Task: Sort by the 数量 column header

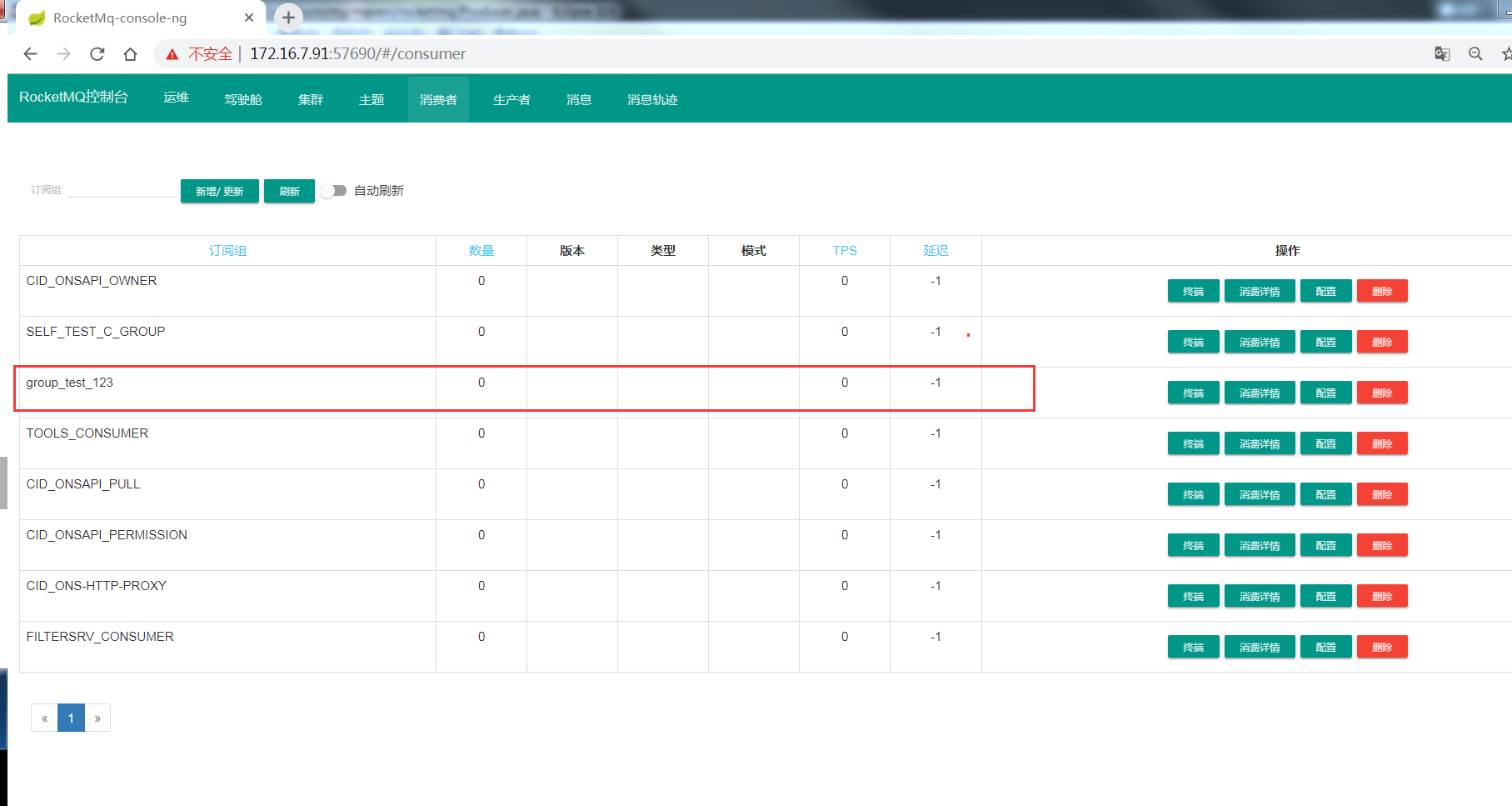Action: click(482, 251)
